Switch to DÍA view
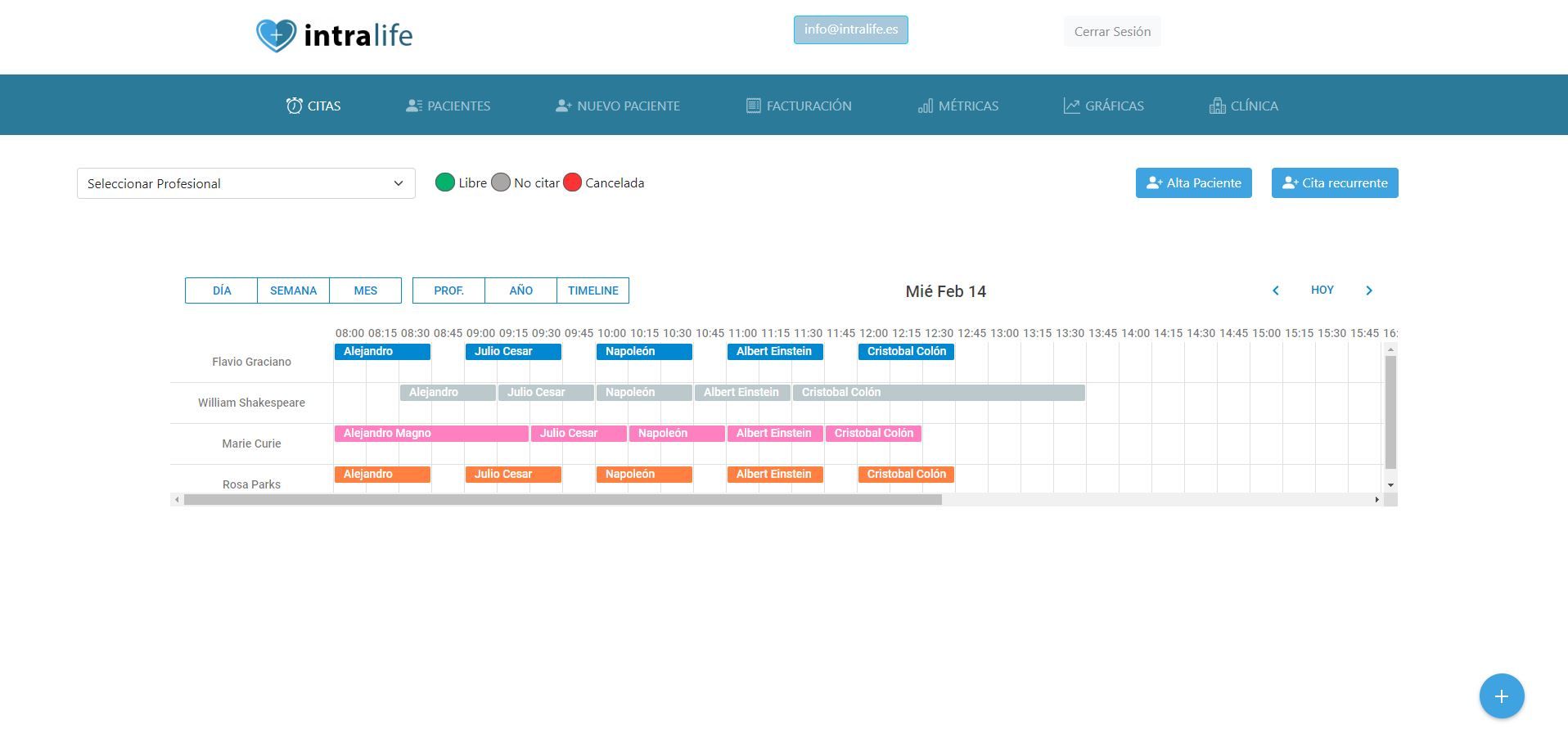 point(222,290)
